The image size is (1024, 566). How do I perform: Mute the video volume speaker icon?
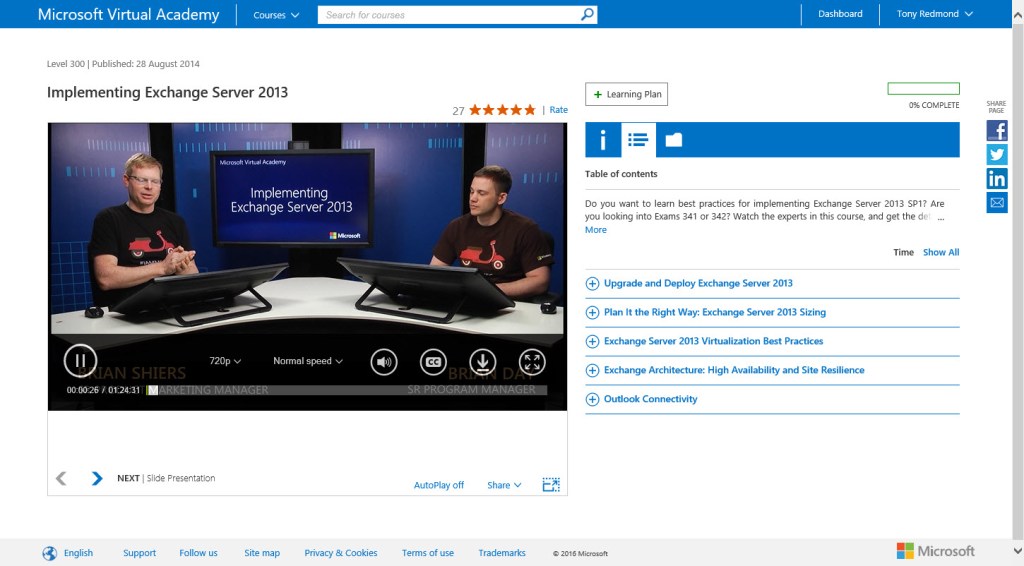(384, 362)
